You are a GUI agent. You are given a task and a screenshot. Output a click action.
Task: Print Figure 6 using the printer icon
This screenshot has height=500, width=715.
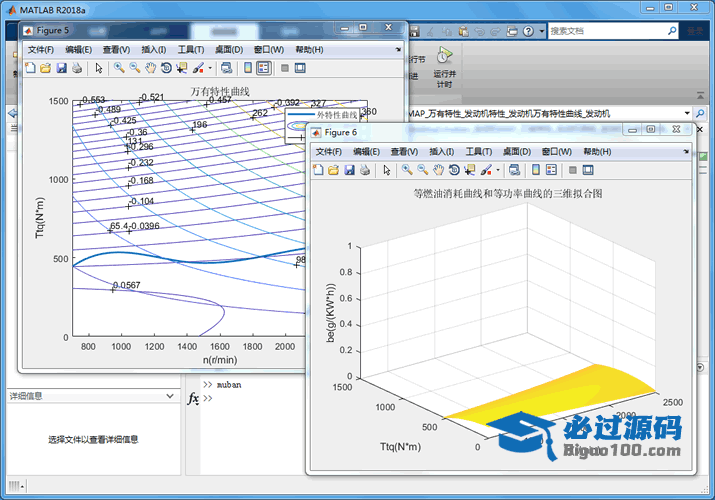point(366,170)
